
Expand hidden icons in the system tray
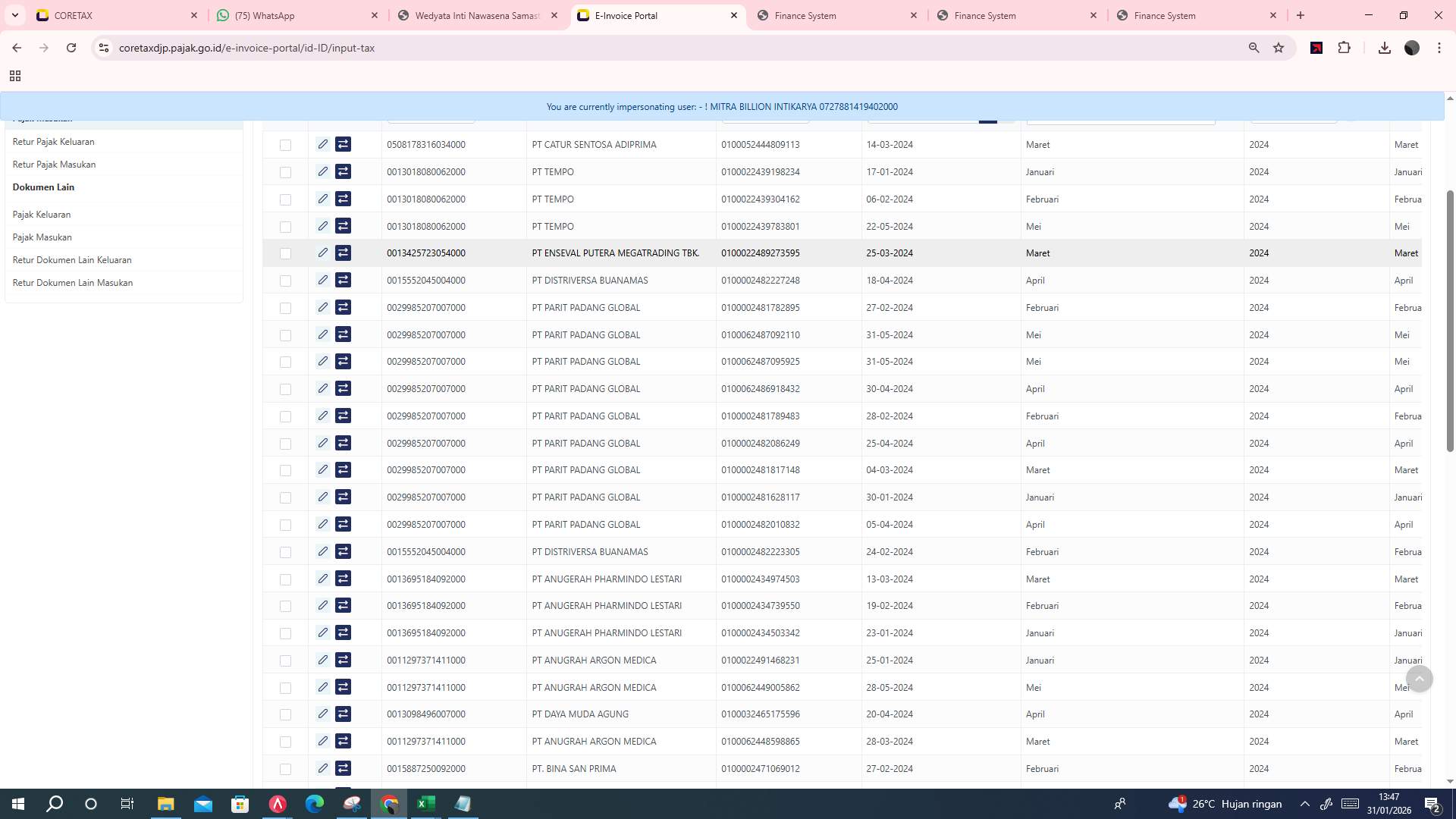[x=1305, y=803]
